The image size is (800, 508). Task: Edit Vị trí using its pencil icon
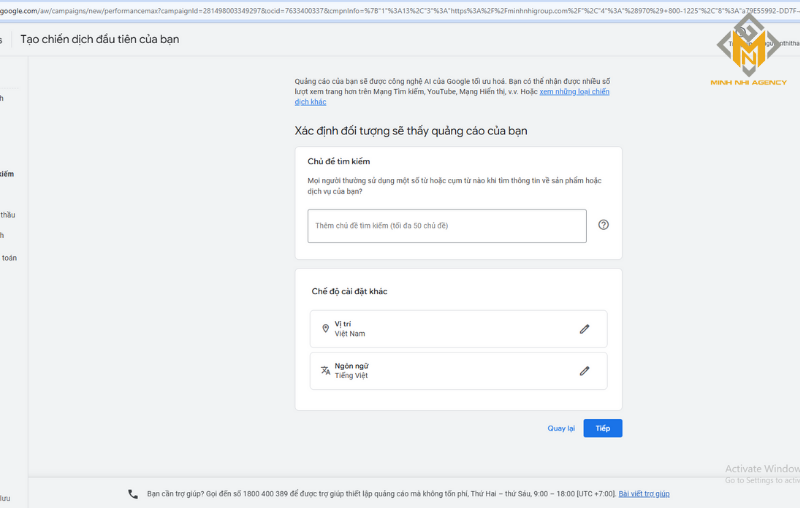click(585, 329)
